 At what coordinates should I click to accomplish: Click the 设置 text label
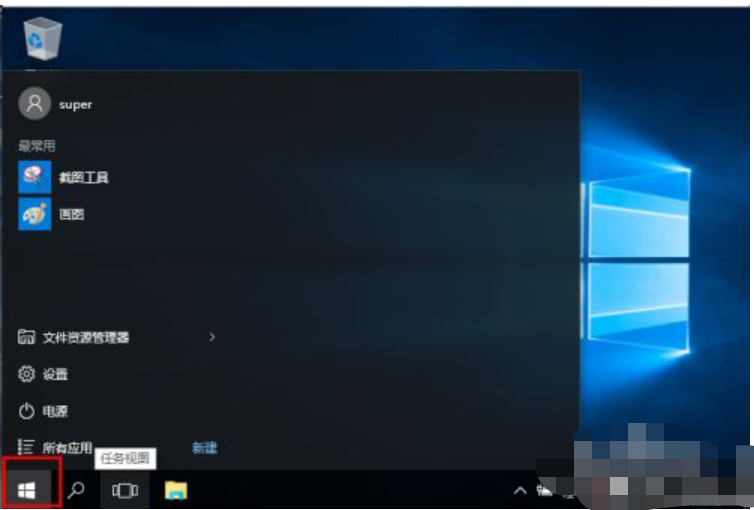[x=56, y=374]
